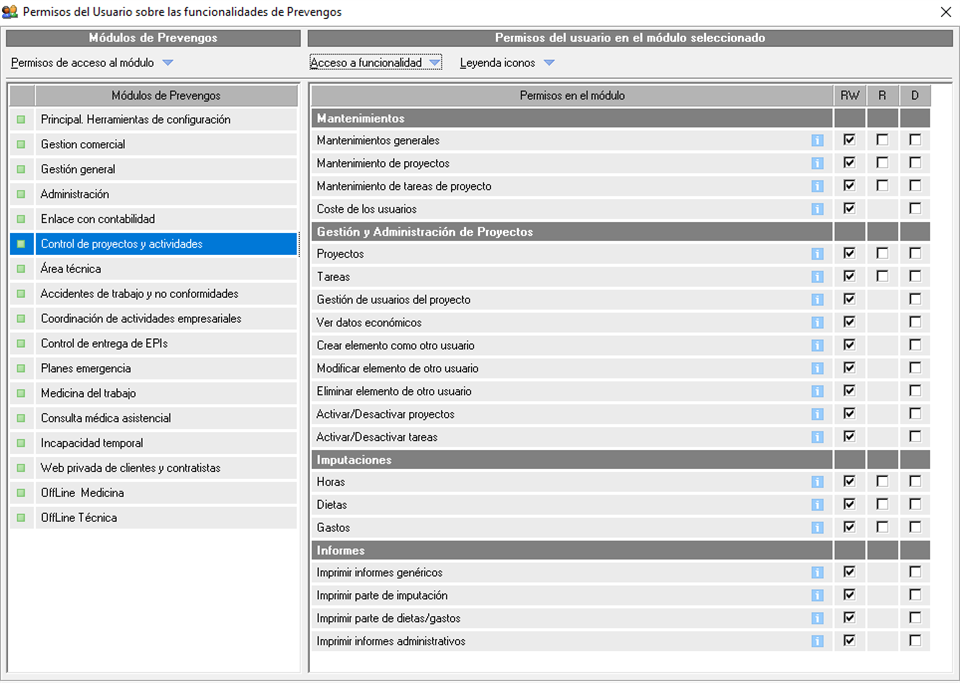This screenshot has width=960, height=683.
Task: Click info icon for Imprimir informes genéricos
Action: 817,573
